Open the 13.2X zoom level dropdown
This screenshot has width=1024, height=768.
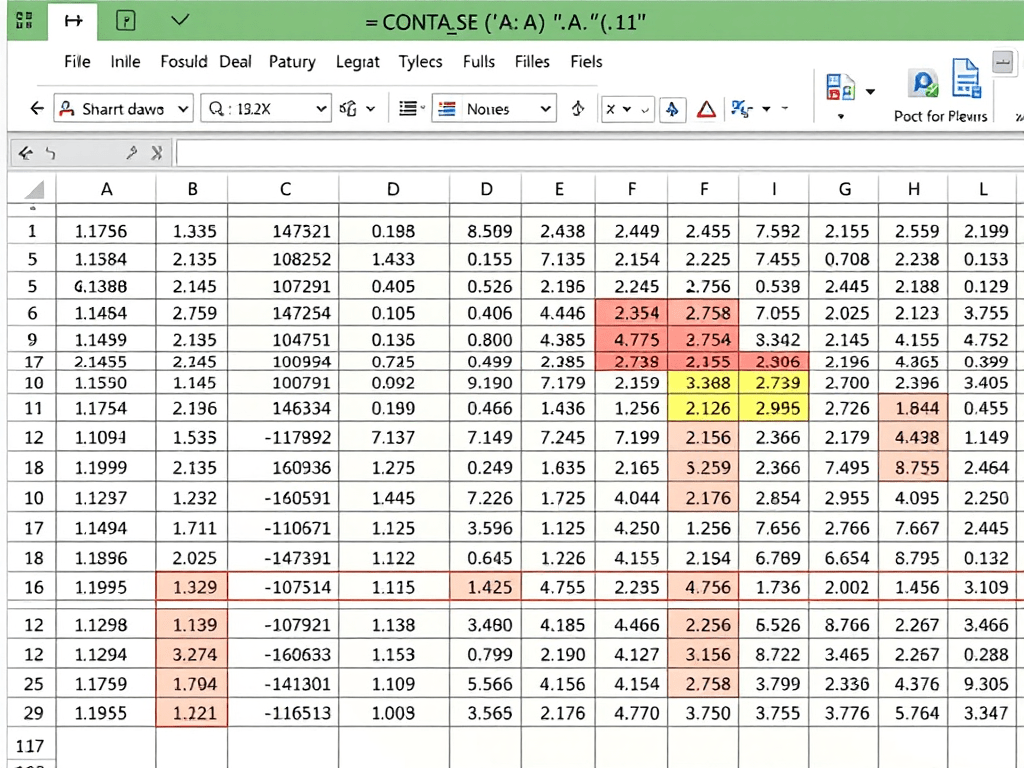click(x=264, y=108)
